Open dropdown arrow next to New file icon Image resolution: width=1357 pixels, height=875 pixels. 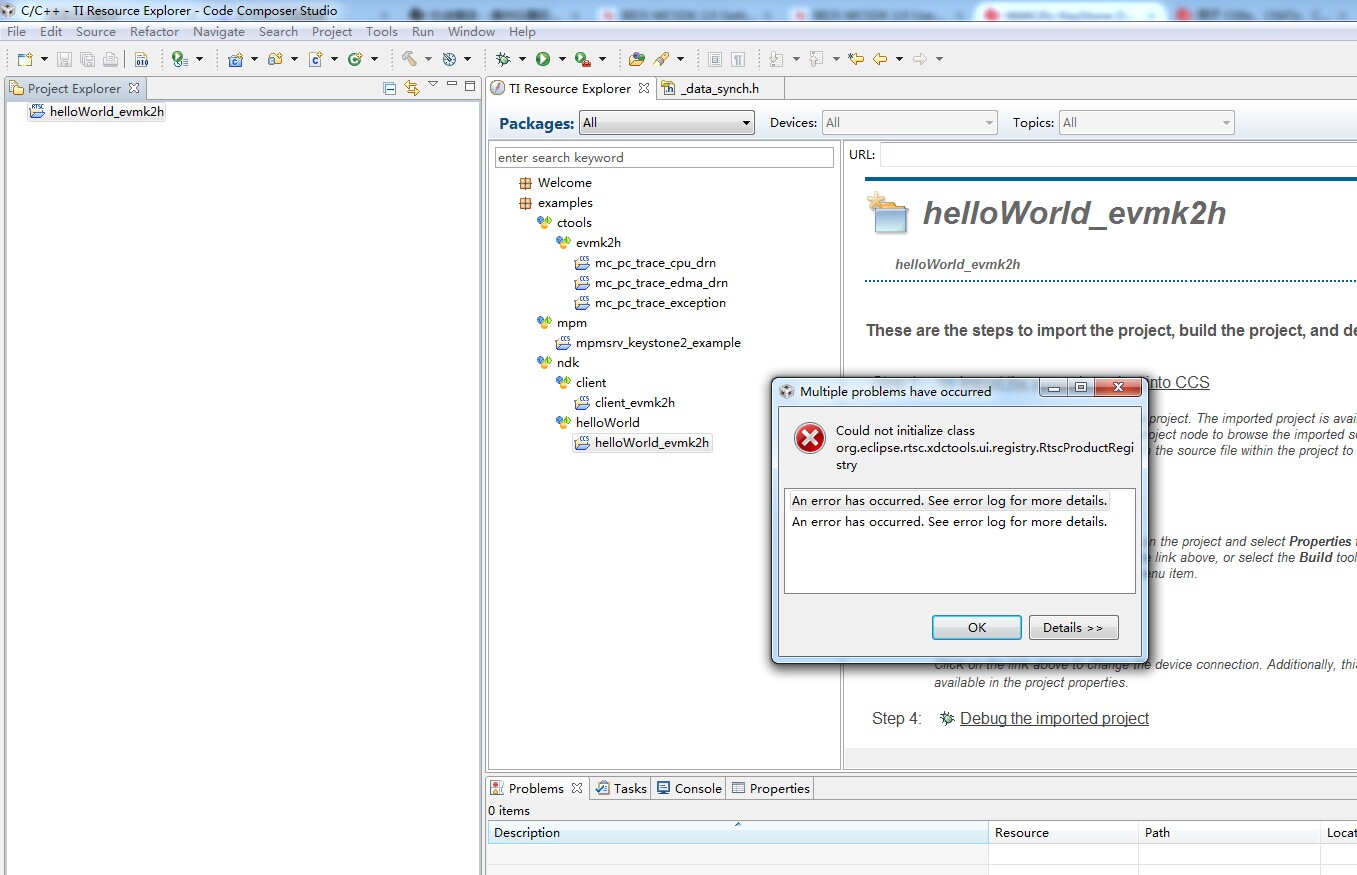42,59
